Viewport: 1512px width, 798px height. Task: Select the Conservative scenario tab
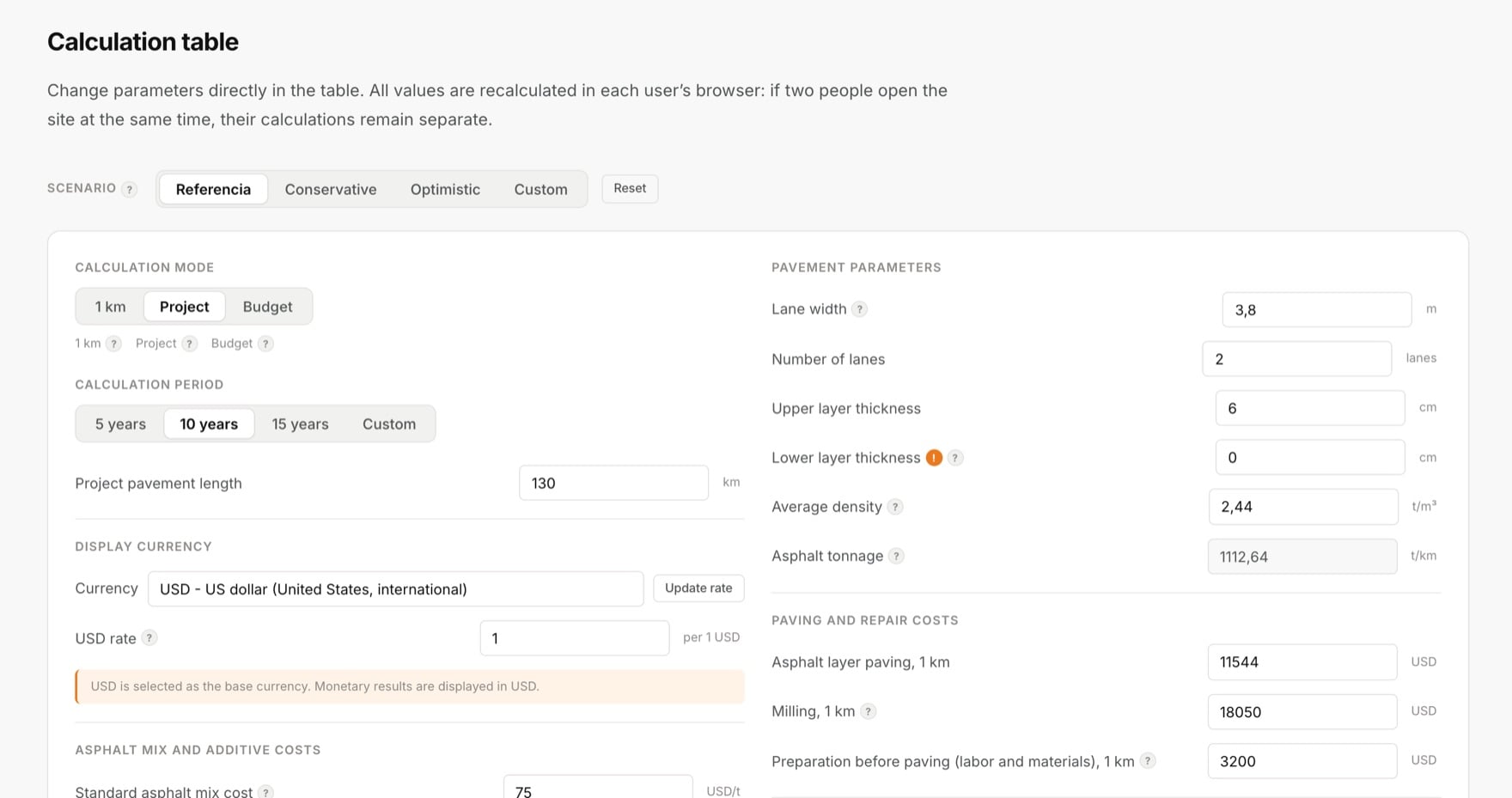(331, 189)
